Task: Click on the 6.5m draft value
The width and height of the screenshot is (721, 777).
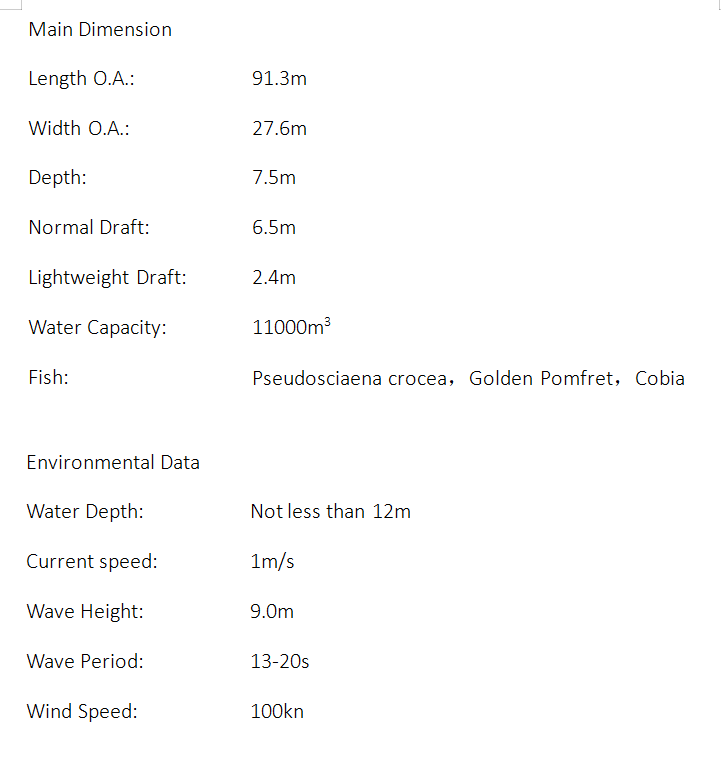Action: point(274,228)
